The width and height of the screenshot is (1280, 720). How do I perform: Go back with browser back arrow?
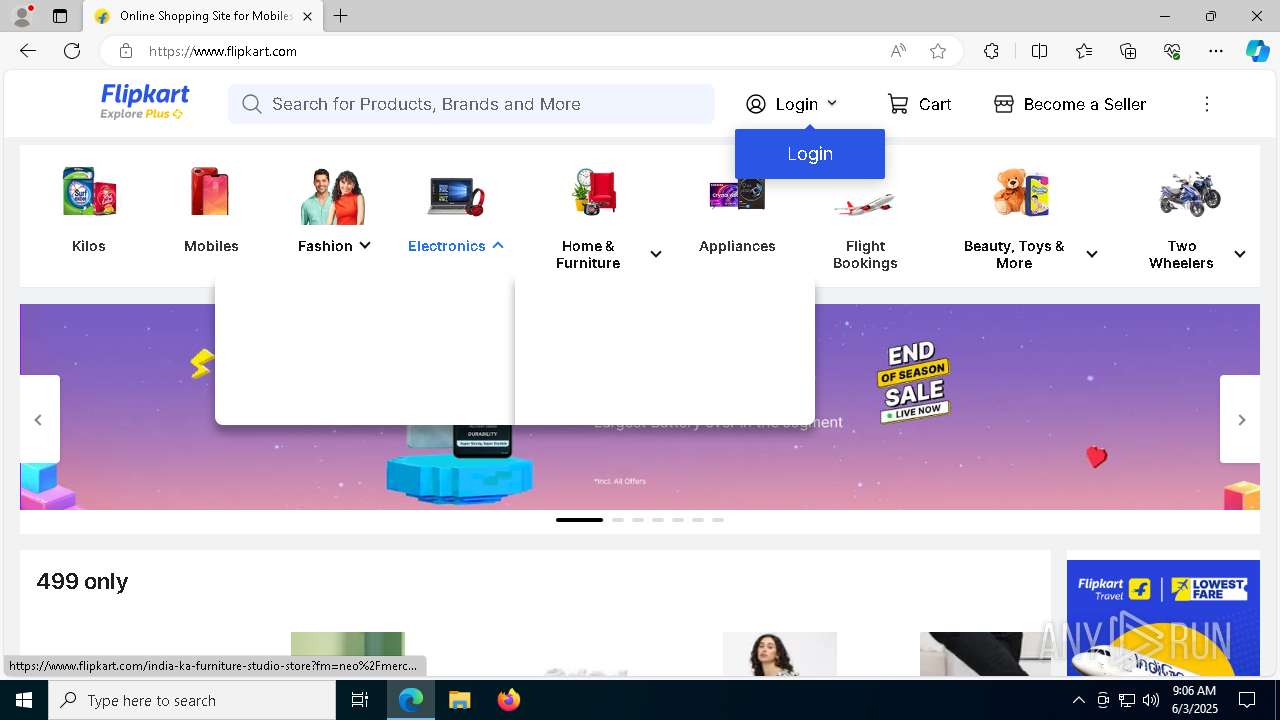pos(27,51)
